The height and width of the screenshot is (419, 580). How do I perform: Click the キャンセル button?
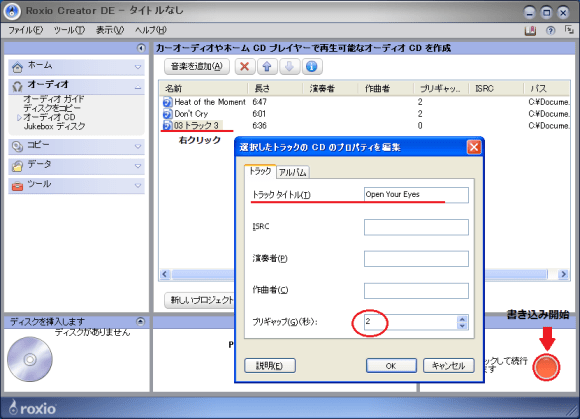449,366
